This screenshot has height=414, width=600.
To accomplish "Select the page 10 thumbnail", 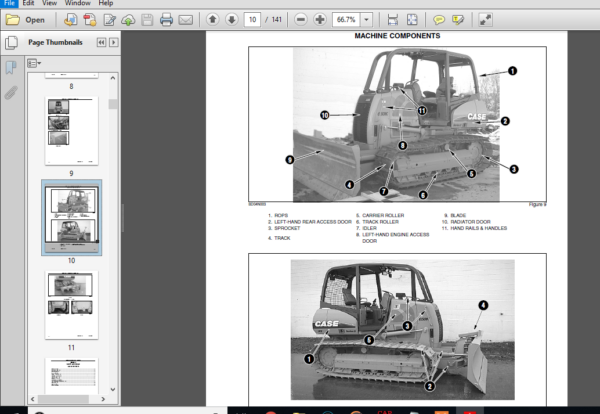I will coord(72,217).
